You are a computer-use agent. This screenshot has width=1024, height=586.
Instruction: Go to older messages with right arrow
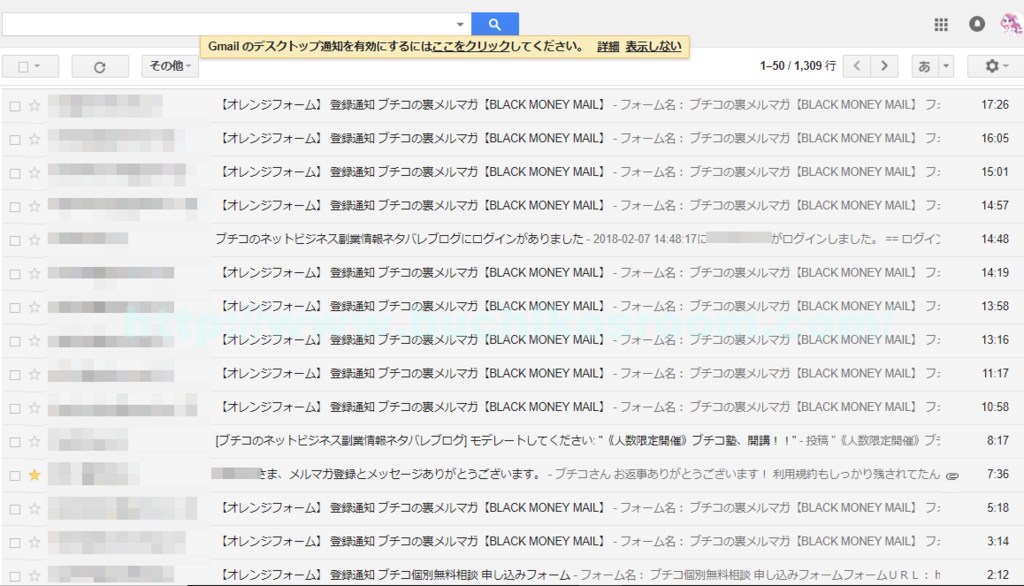pyautogui.click(x=884, y=66)
